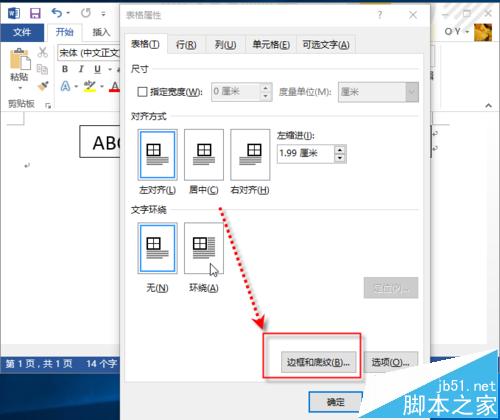The image size is (500, 420).
Task: Click the Cut scissors icon
Action: (x=42, y=52)
